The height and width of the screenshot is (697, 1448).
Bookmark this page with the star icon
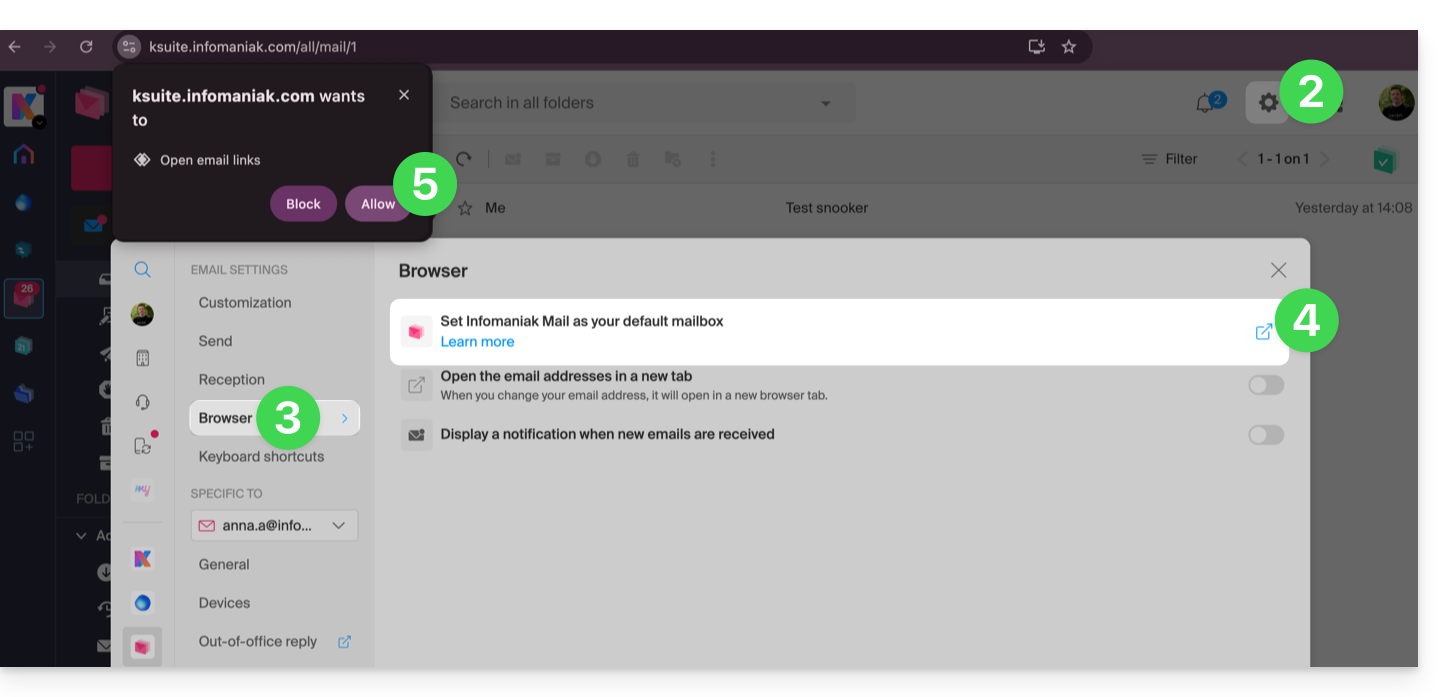[x=1069, y=47]
